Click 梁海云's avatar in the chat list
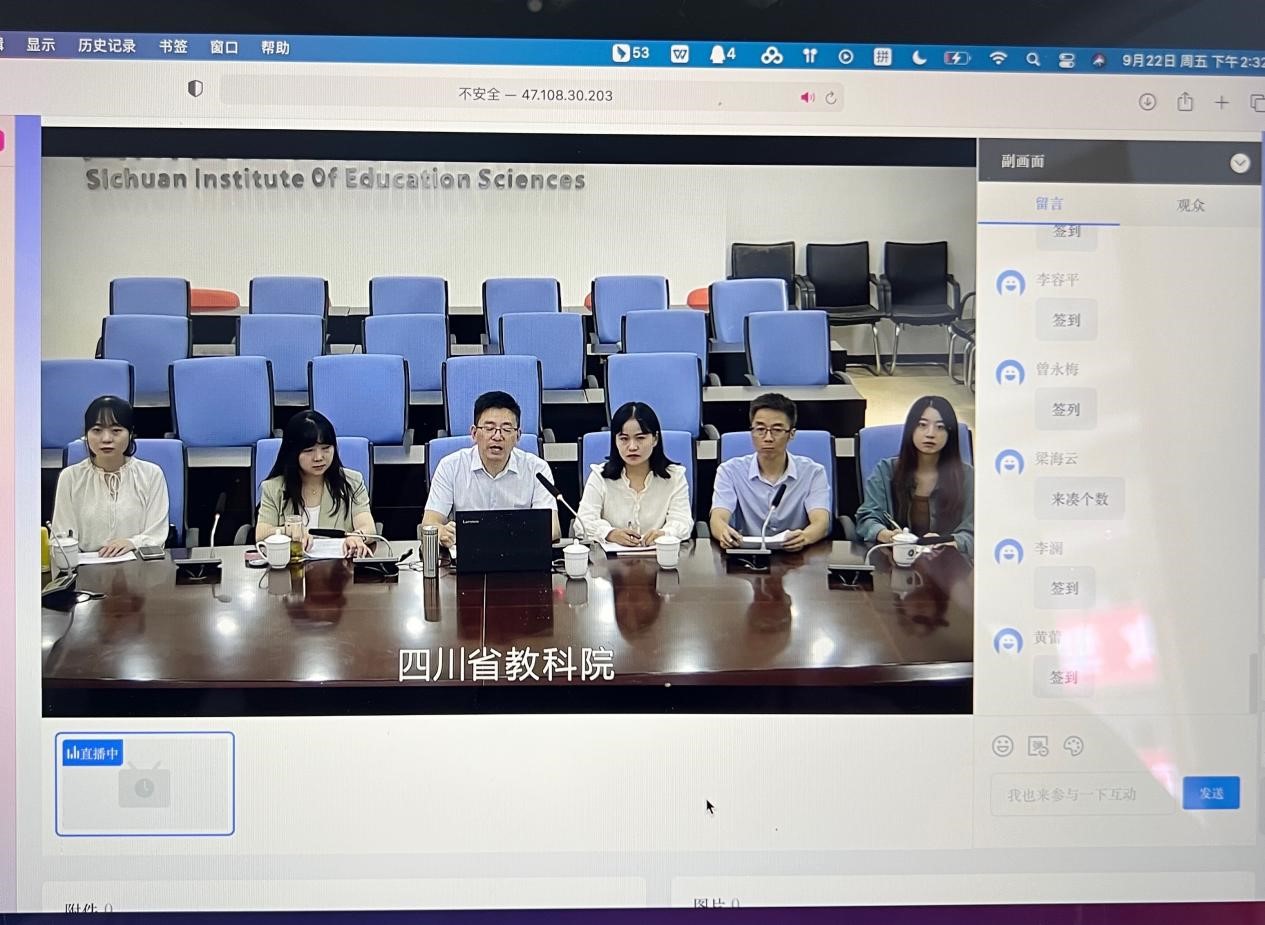Viewport: 1265px width, 925px height. (x=1010, y=462)
